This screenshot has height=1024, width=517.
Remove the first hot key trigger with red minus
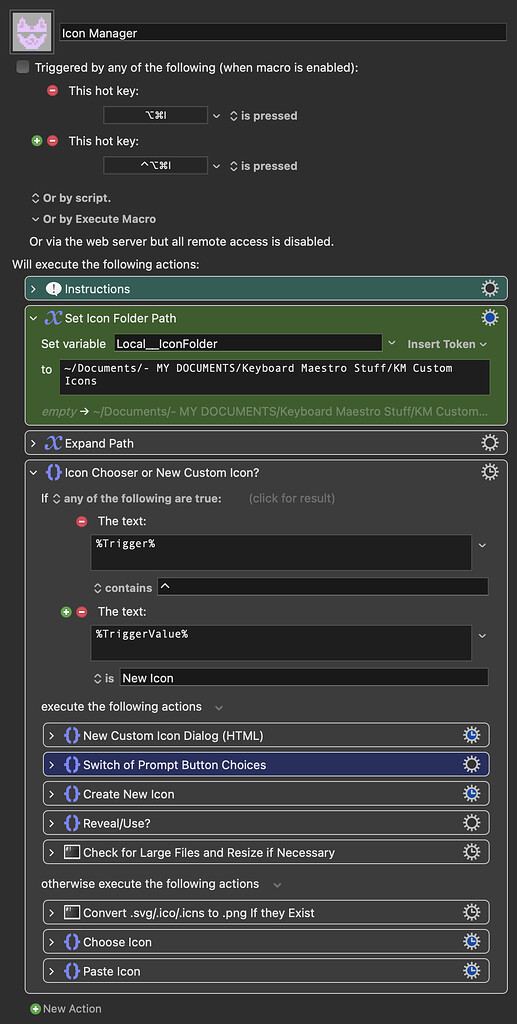pos(53,91)
